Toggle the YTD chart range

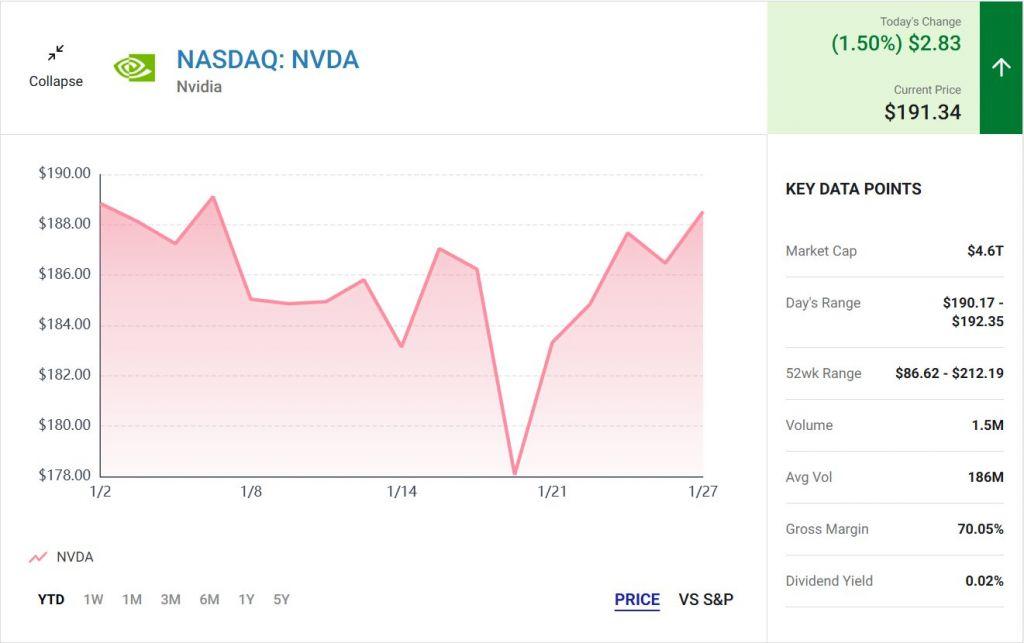[x=50, y=599]
